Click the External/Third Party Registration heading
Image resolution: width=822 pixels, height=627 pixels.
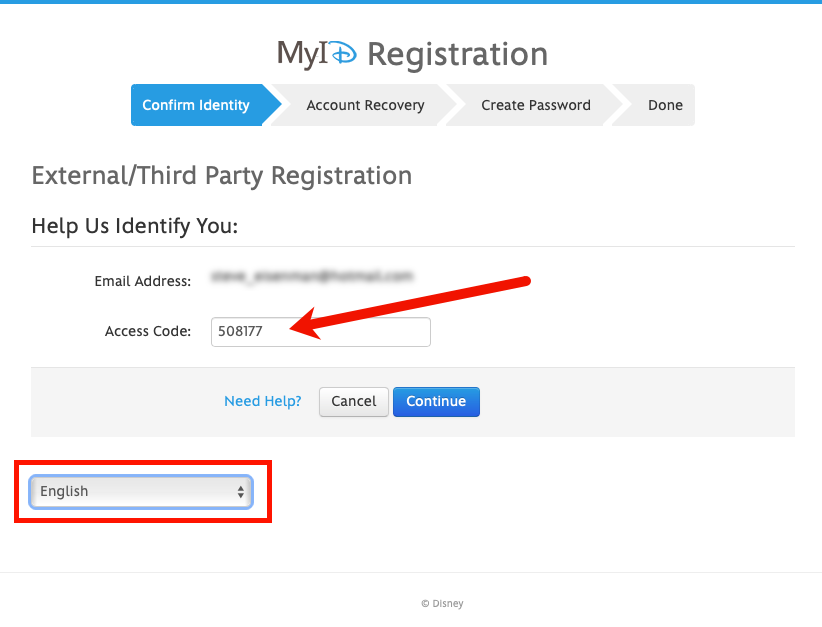(222, 176)
